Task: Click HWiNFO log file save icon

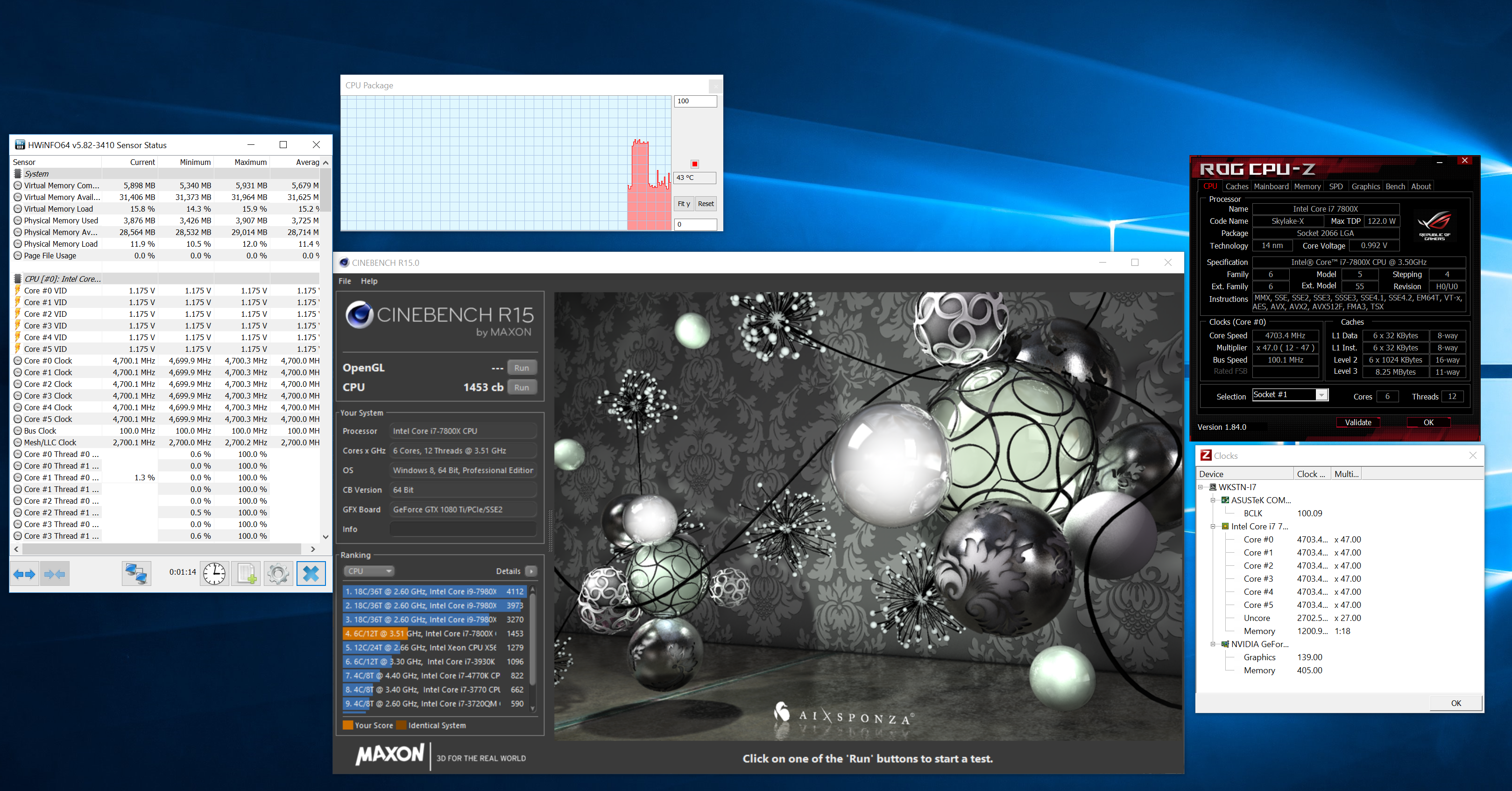Action: (x=247, y=574)
